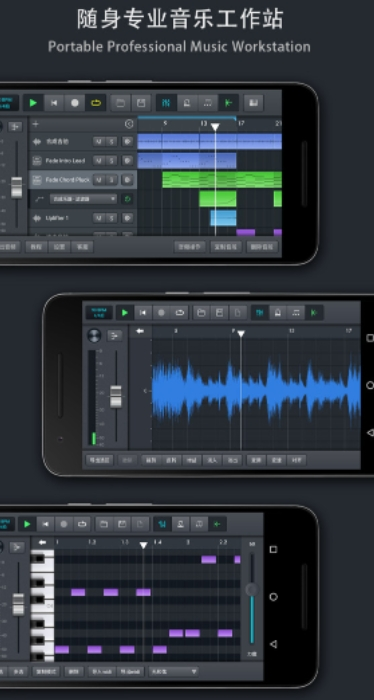The image size is (374, 700).
Task: Click the import midi button
Action: pyautogui.click(x=103, y=671)
